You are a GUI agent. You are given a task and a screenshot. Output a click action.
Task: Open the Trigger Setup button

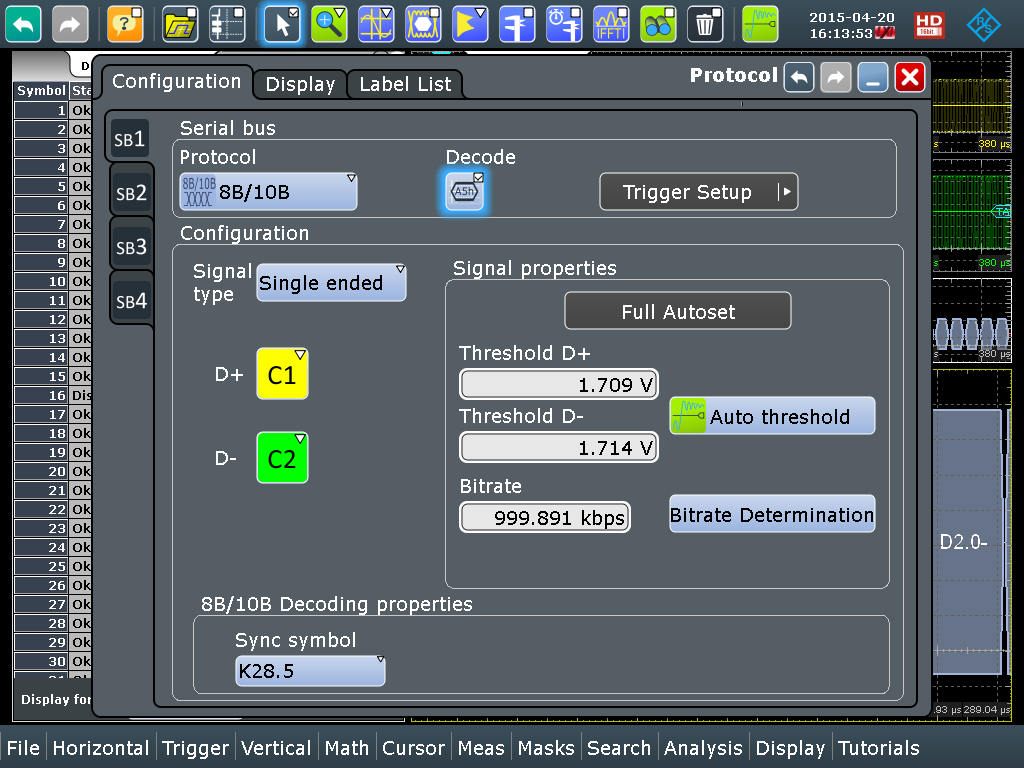point(698,192)
